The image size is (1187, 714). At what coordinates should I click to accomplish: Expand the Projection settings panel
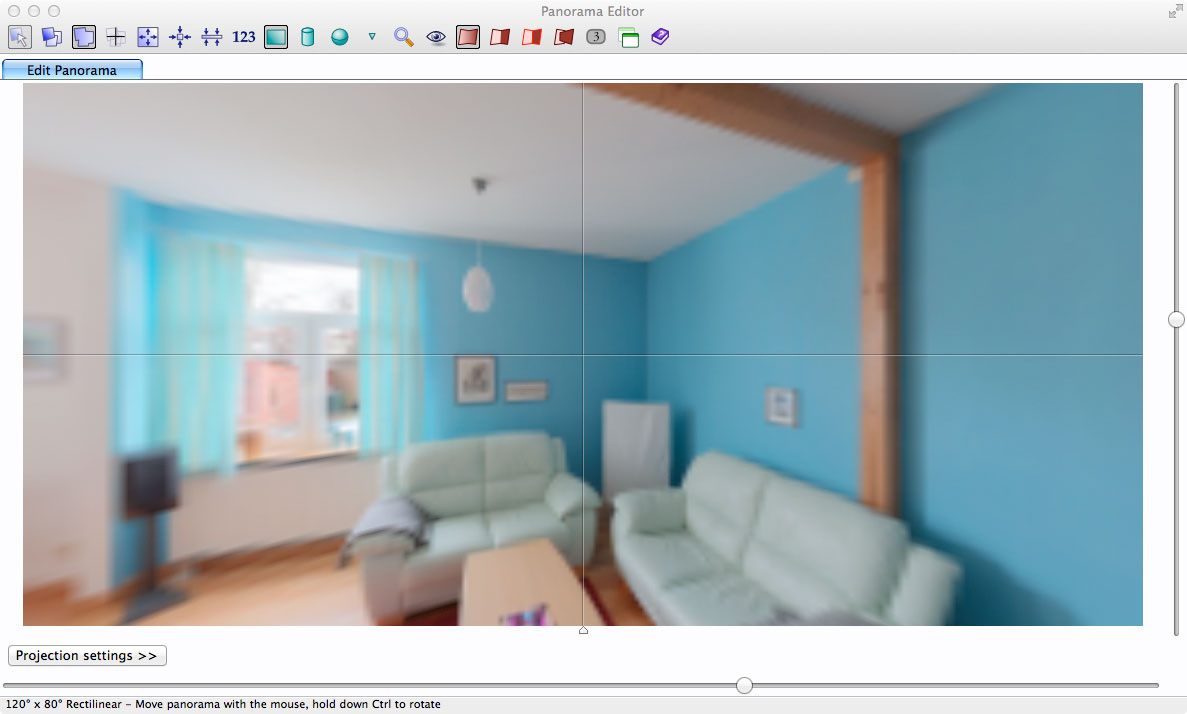click(87, 656)
